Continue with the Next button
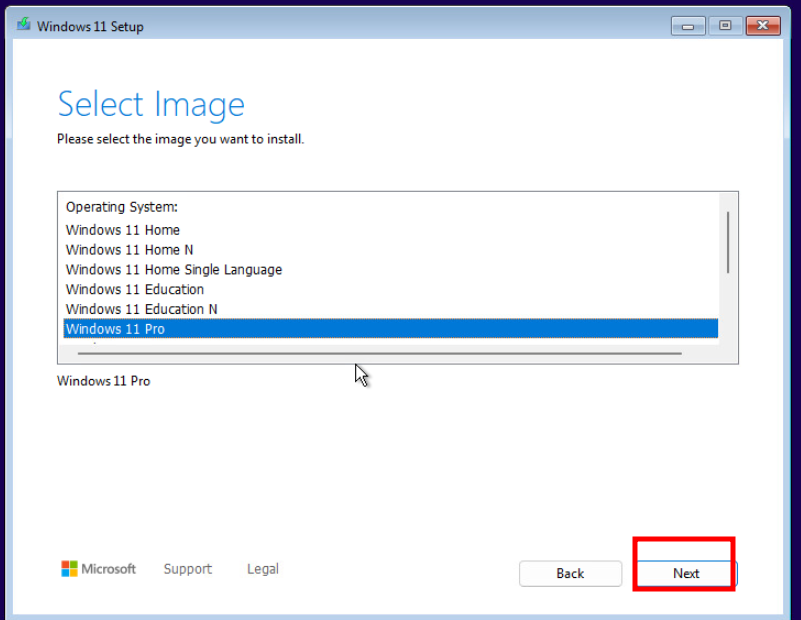801x620 pixels. tap(686, 574)
